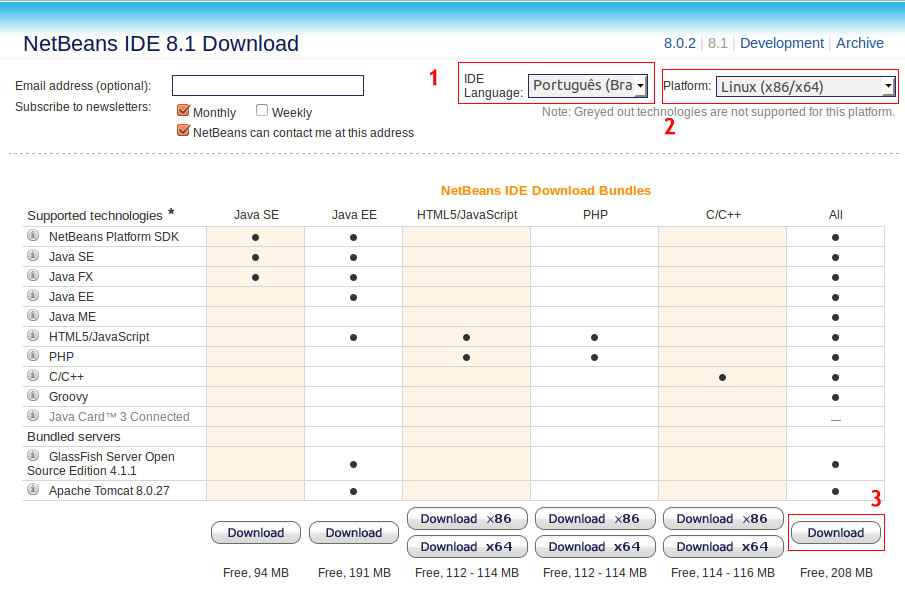Uncheck the Monthly newsletter checkbox
Image resolution: width=905 pixels, height=599 pixels.
(x=184, y=110)
